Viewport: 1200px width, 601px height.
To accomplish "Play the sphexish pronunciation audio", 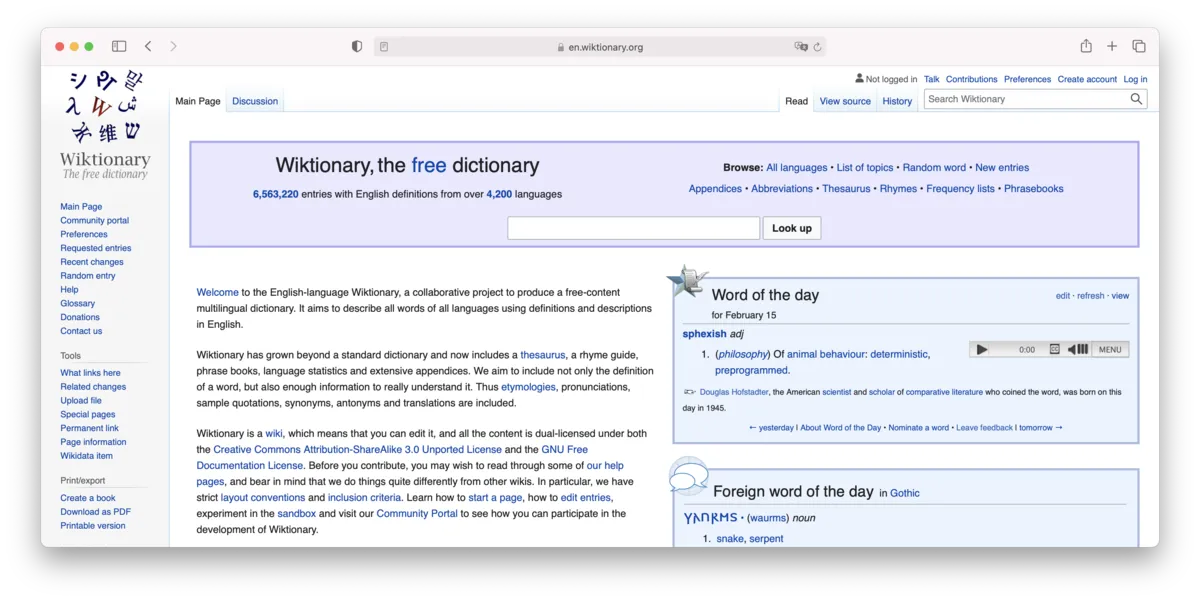I will tap(982, 350).
